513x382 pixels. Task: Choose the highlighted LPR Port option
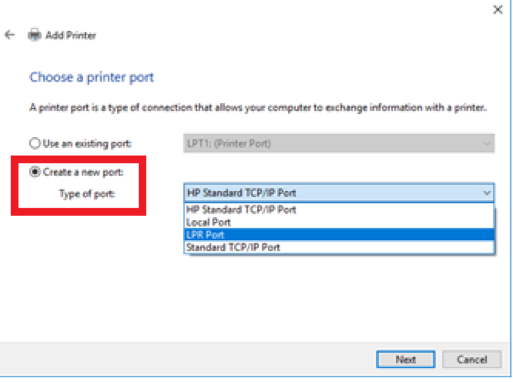339,235
